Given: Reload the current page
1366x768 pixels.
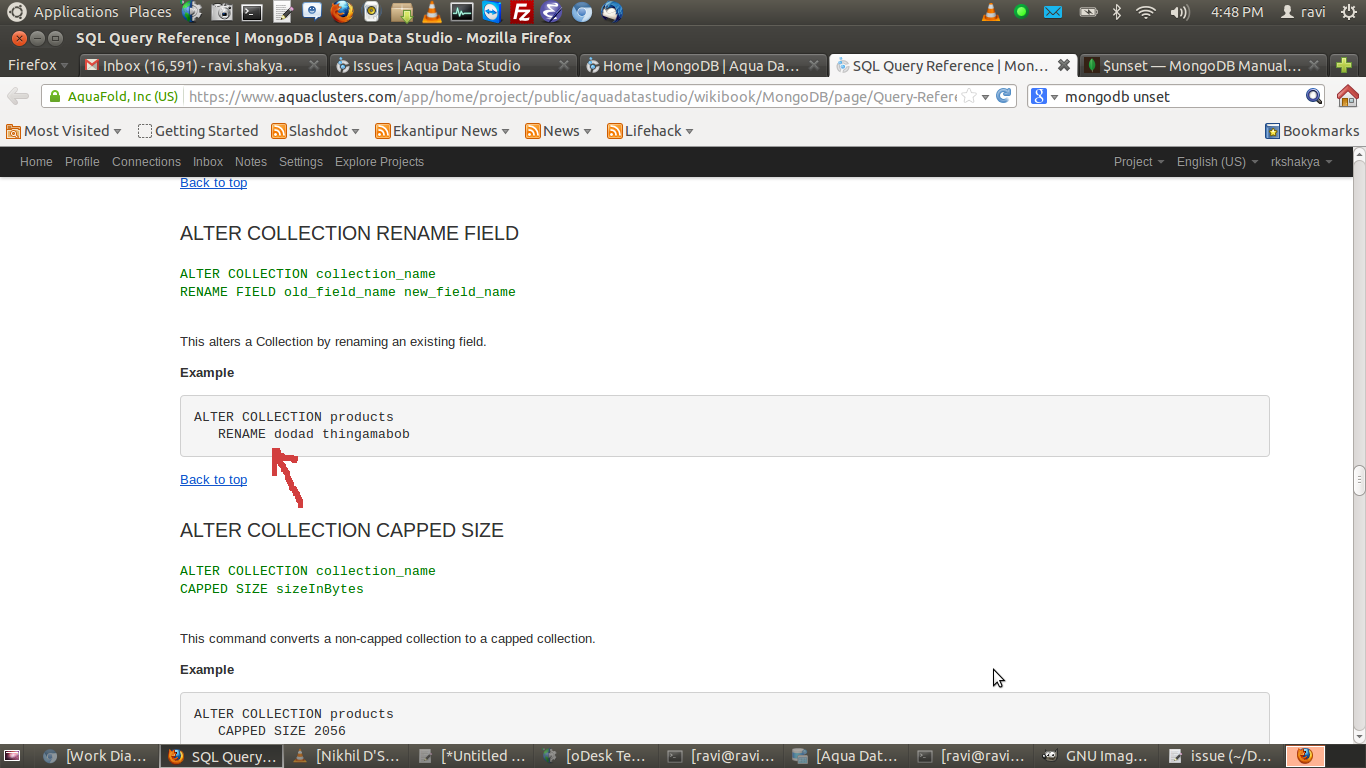Looking at the screenshot, I should pos(1004,96).
